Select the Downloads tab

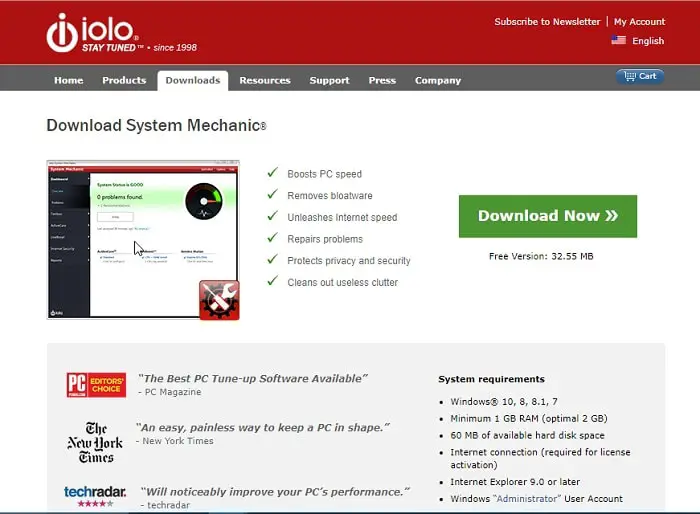(x=193, y=80)
